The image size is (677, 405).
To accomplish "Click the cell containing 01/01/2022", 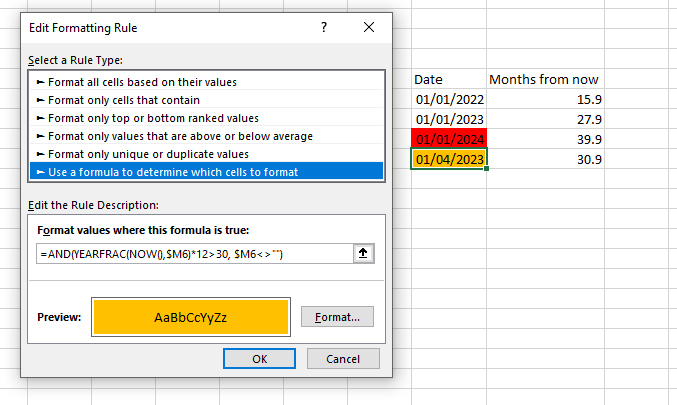I will tap(449, 99).
